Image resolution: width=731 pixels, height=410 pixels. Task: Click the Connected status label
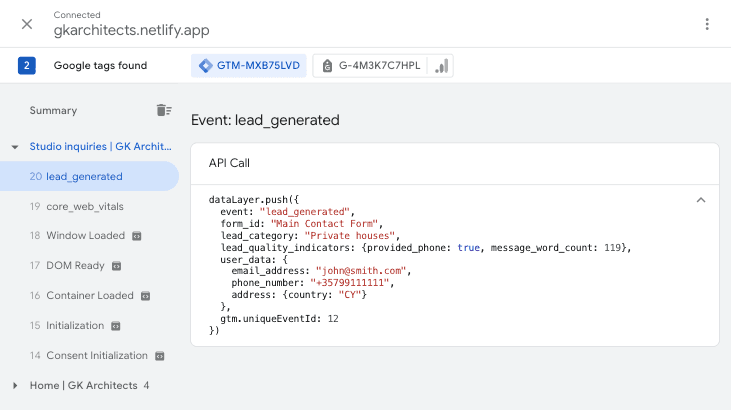[77, 15]
